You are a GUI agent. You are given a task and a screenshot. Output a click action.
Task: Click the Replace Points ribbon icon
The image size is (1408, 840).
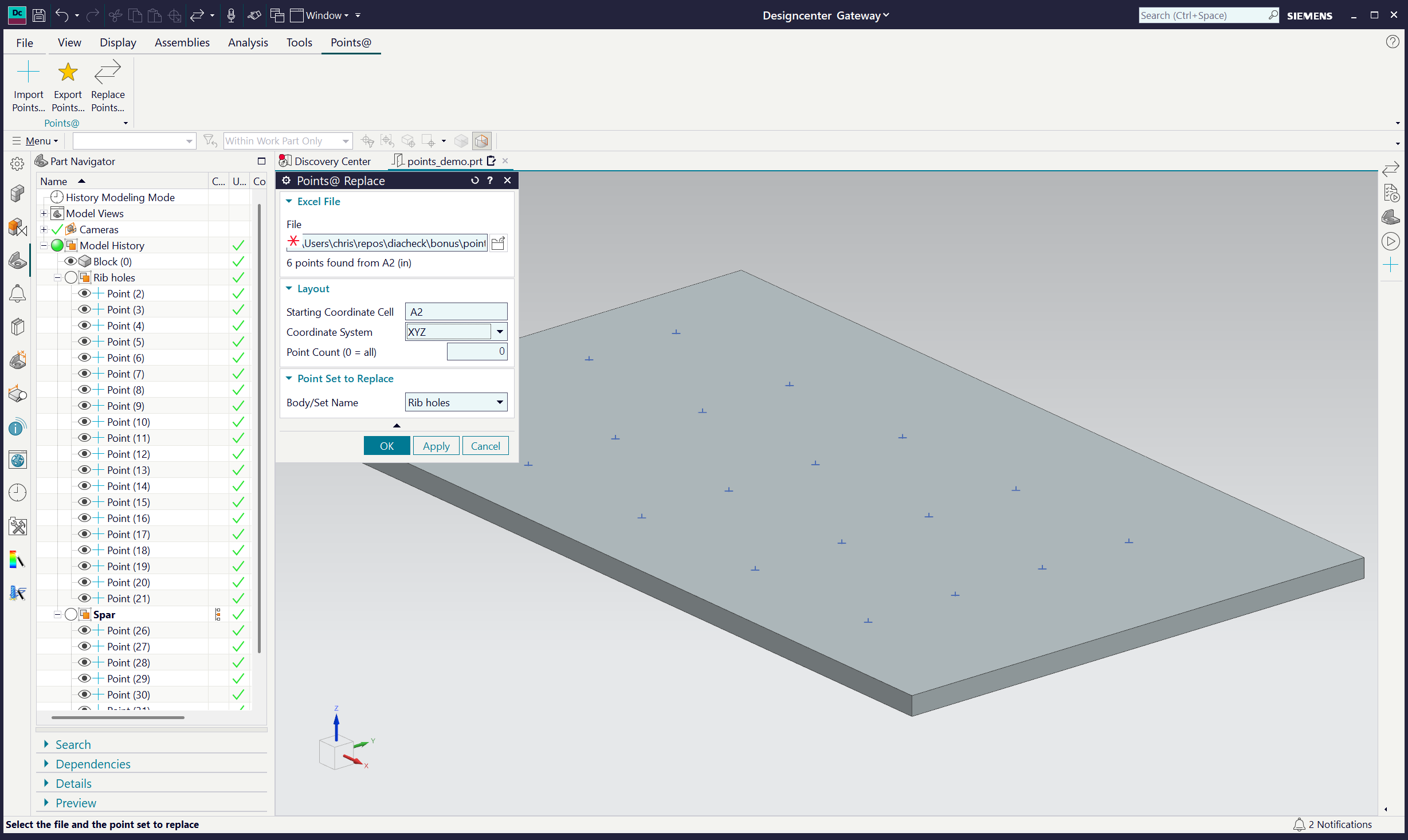coord(108,73)
